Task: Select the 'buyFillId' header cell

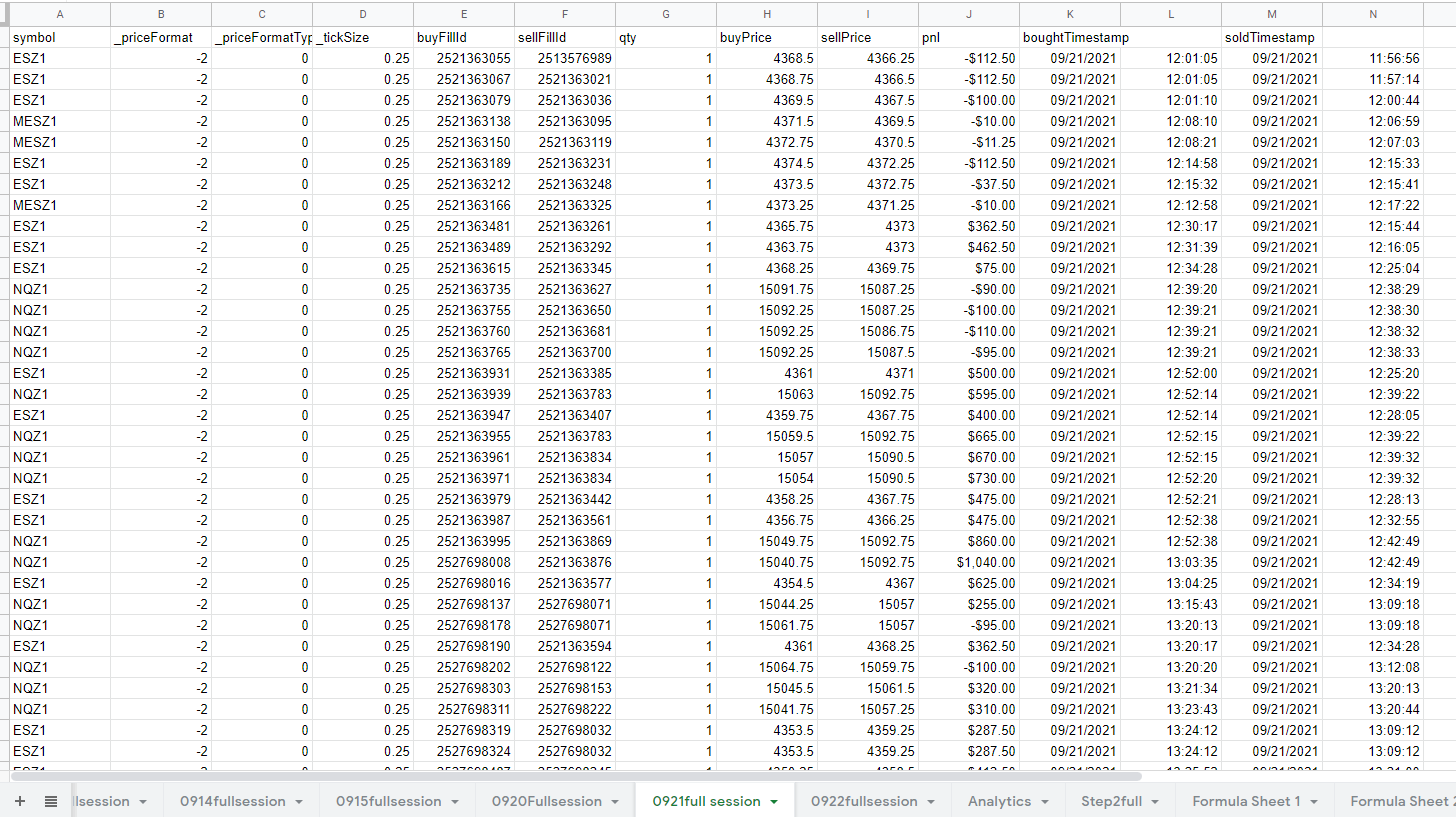Action: click(464, 37)
